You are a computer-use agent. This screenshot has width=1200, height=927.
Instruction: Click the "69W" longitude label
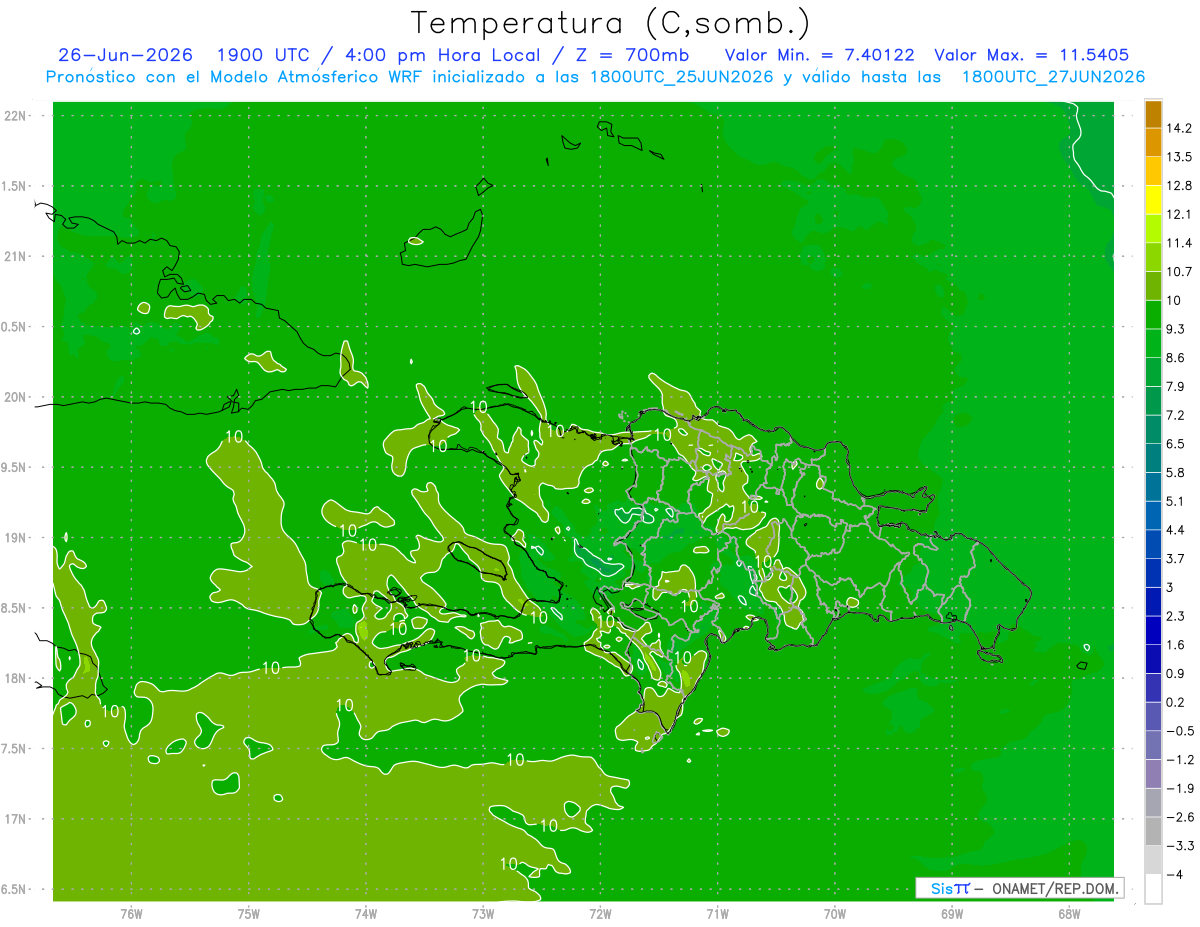pos(951,914)
